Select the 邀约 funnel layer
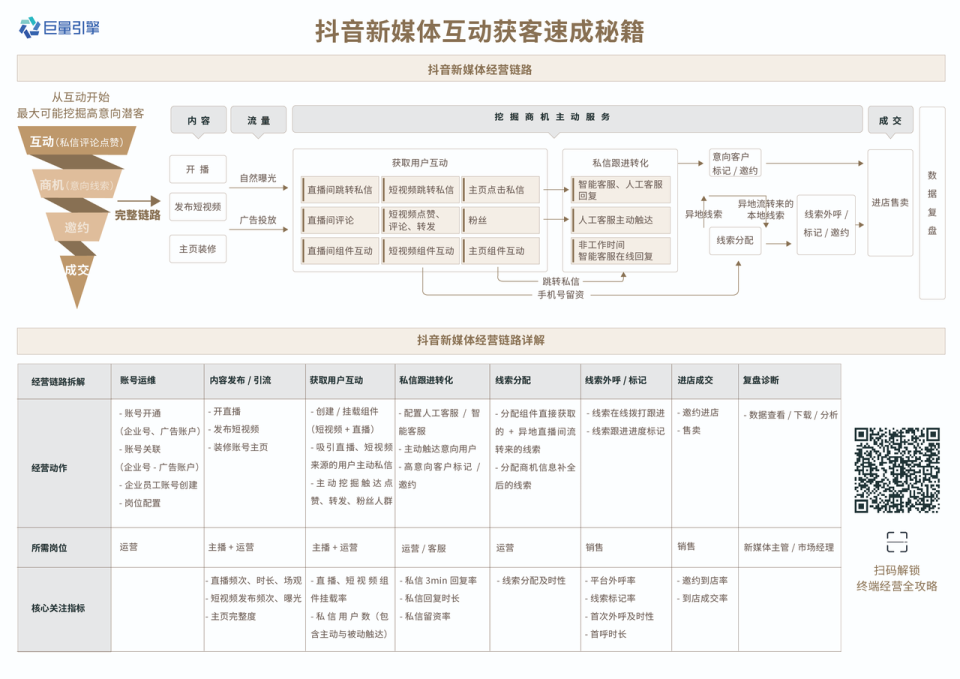 click(x=77, y=227)
